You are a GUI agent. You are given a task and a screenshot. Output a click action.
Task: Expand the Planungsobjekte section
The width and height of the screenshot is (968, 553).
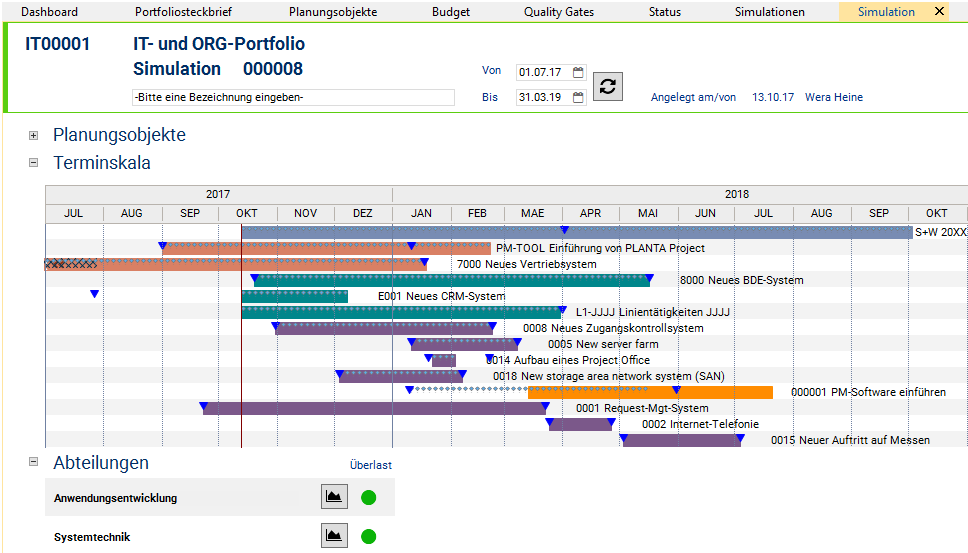33,135
